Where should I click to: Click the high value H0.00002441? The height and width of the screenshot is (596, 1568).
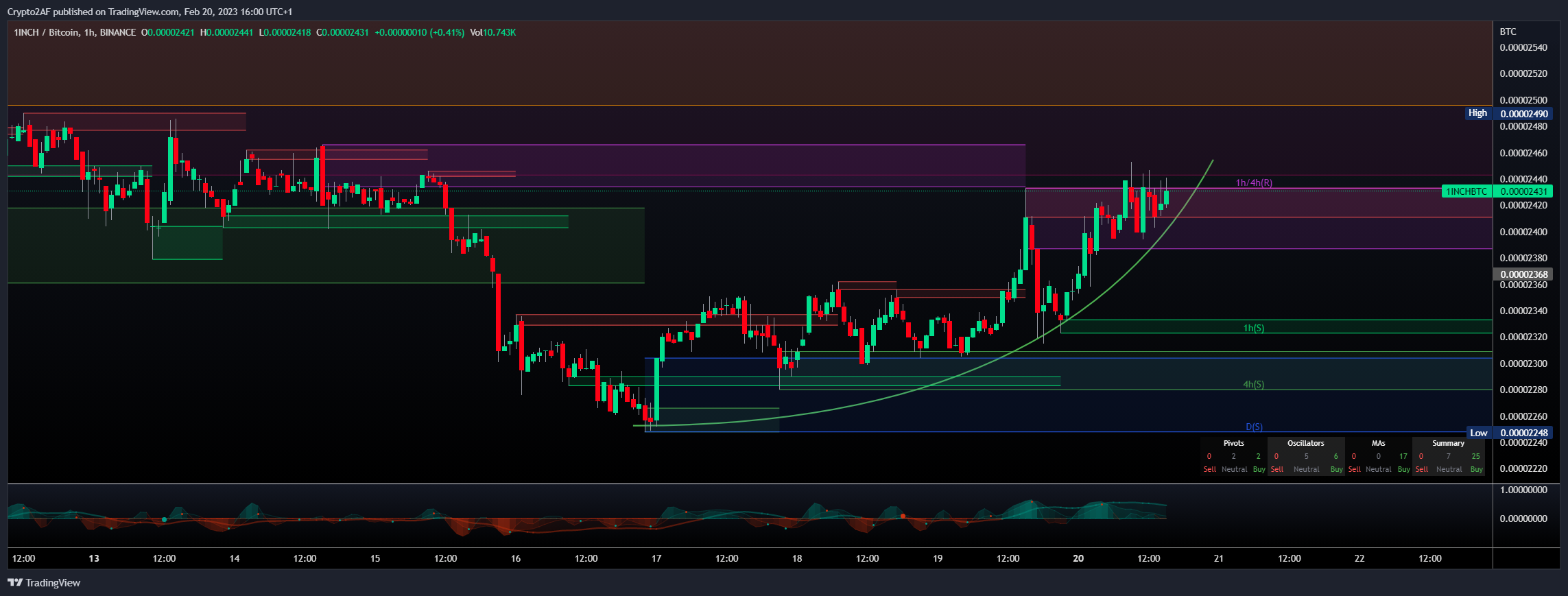[226, 32]
